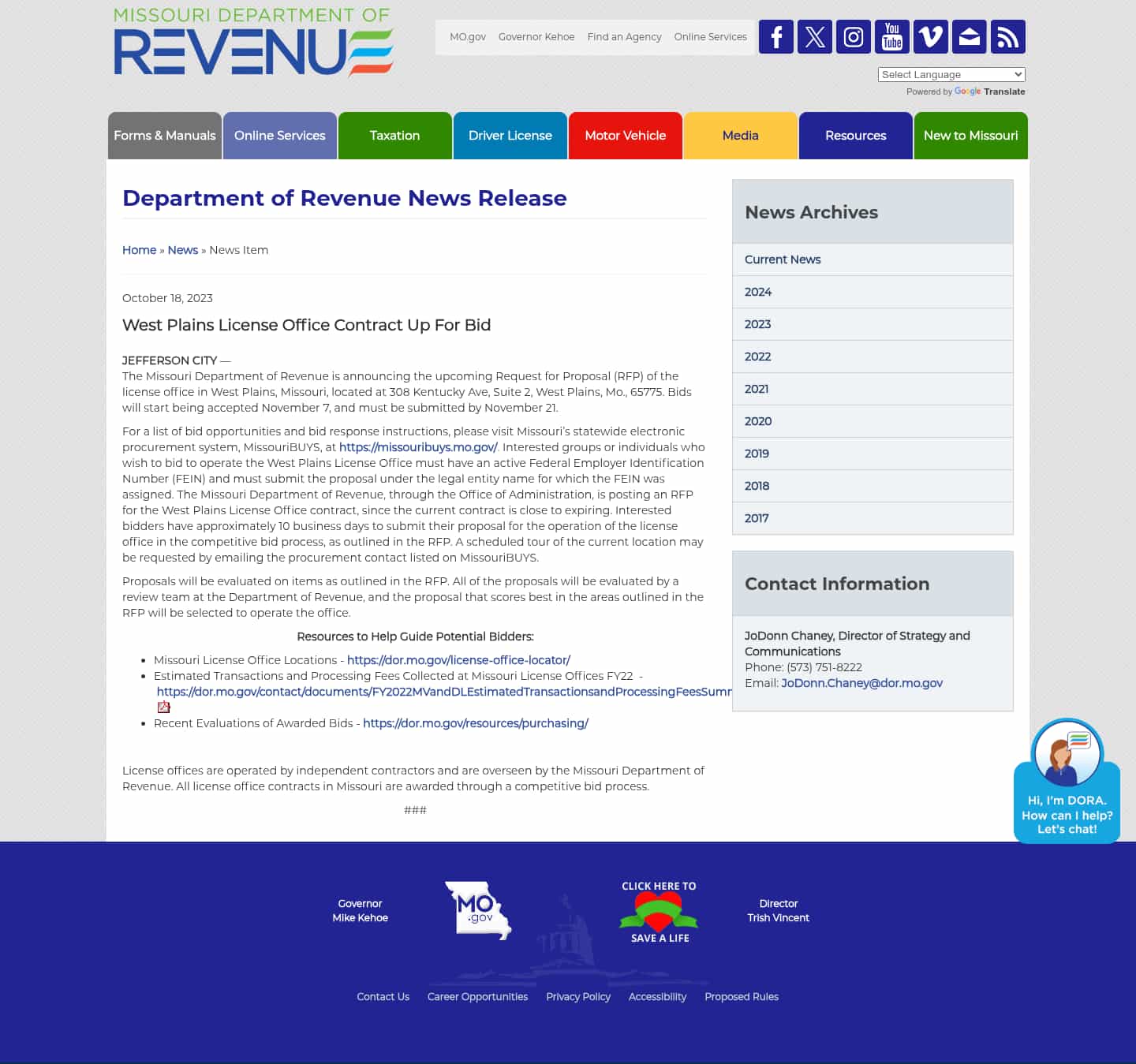Open the RSS feed
The width and height of the screenshot is (1136, 1064).
click(1007, 36)
